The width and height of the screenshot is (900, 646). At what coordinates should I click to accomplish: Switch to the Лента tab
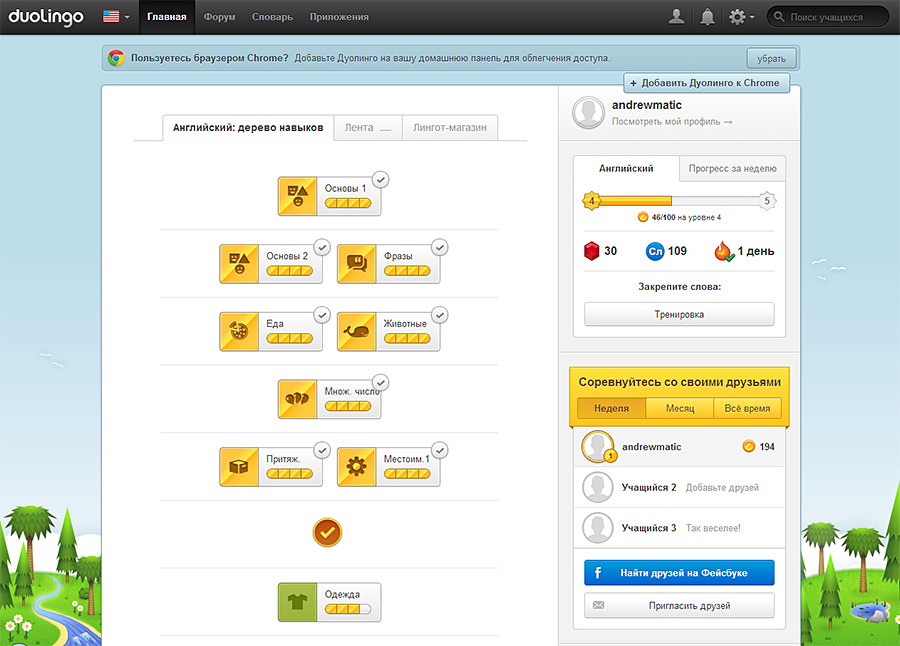click(367, 127)
